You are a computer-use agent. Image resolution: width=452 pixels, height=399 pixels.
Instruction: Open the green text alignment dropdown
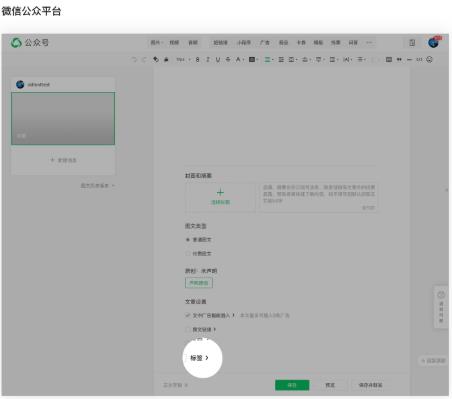[x=269, y=60]
